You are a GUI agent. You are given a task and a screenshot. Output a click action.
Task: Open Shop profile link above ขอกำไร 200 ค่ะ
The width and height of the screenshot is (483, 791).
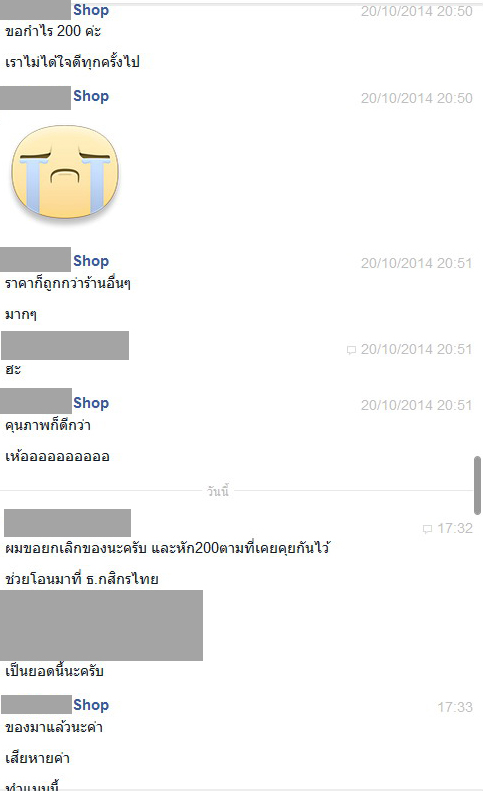pos(91,10)
